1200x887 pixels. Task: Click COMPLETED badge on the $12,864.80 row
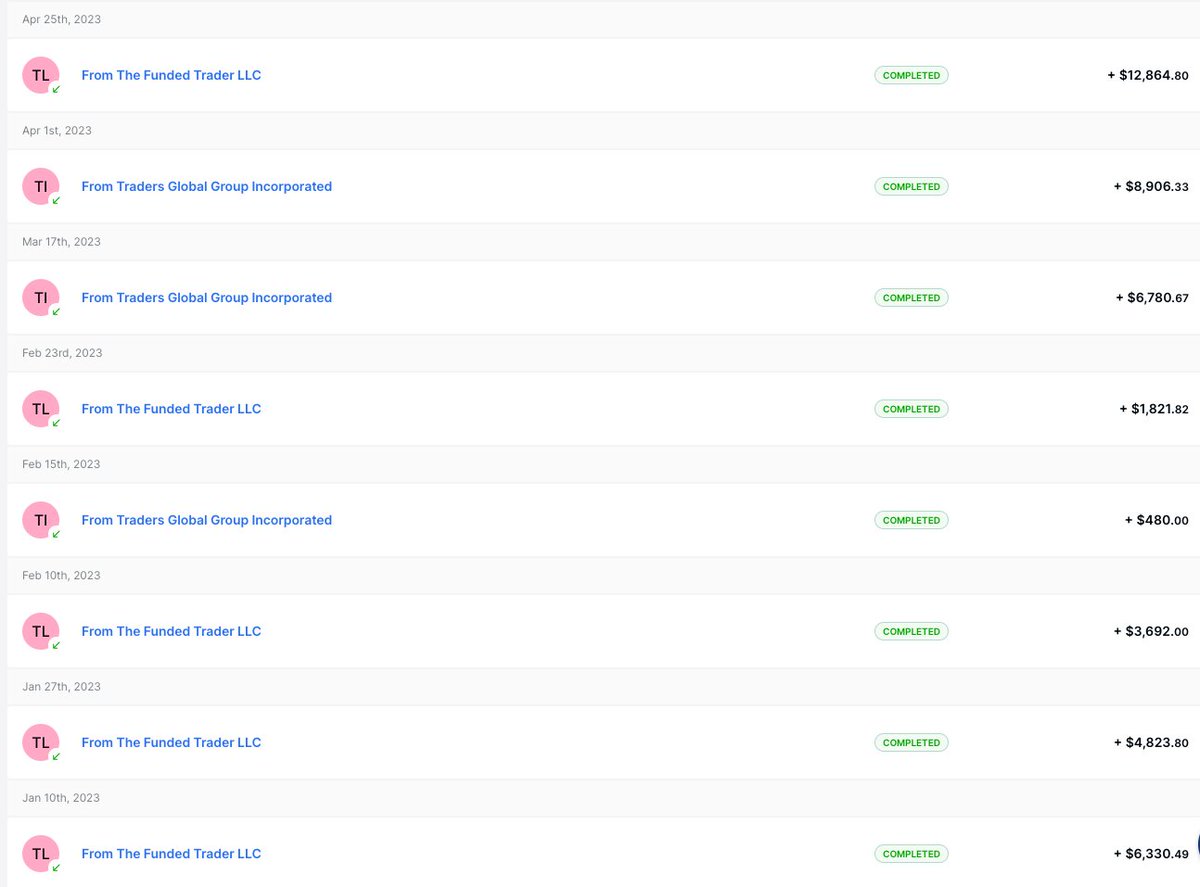(911, 75)
